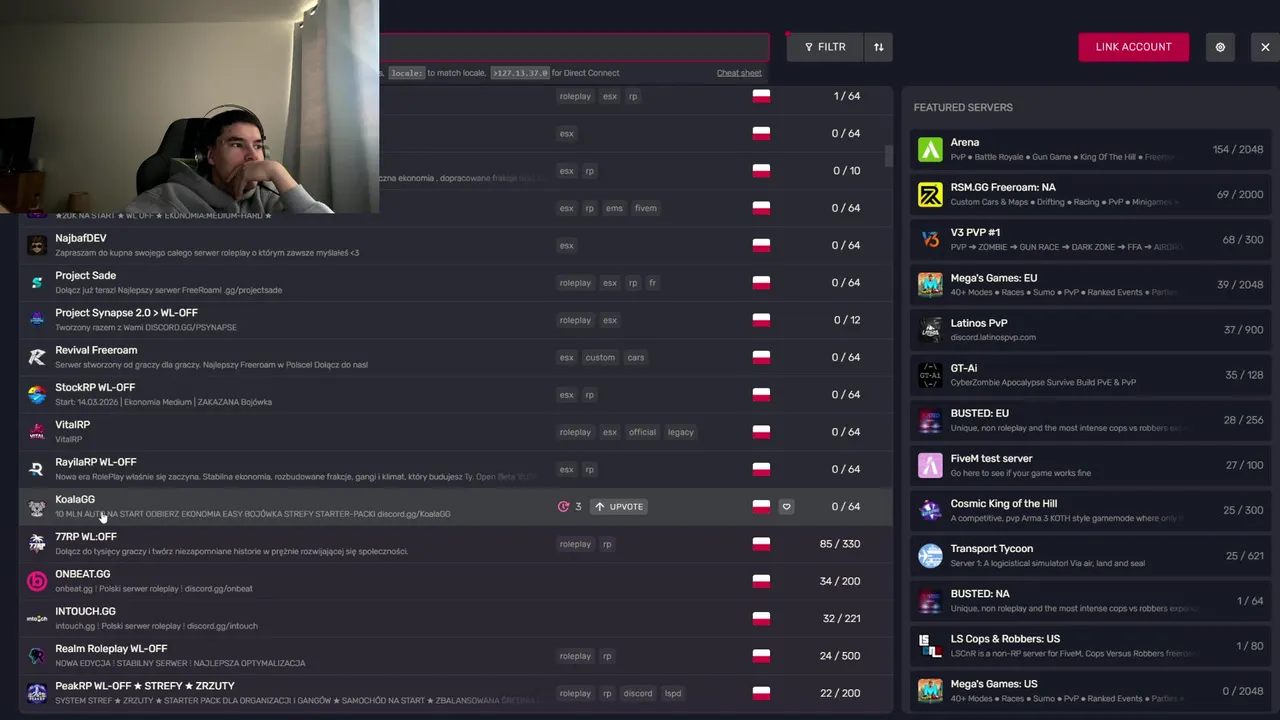Click 24 / 500 player count
1280x720 pixels.
(x=839, y=656)
